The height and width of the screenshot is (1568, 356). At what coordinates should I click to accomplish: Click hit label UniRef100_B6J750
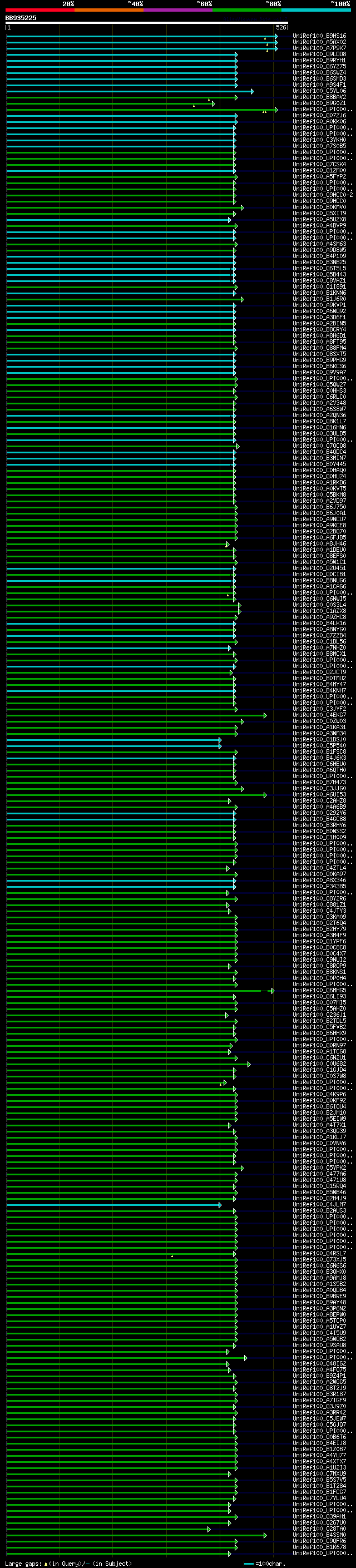[x=319, y=507]
